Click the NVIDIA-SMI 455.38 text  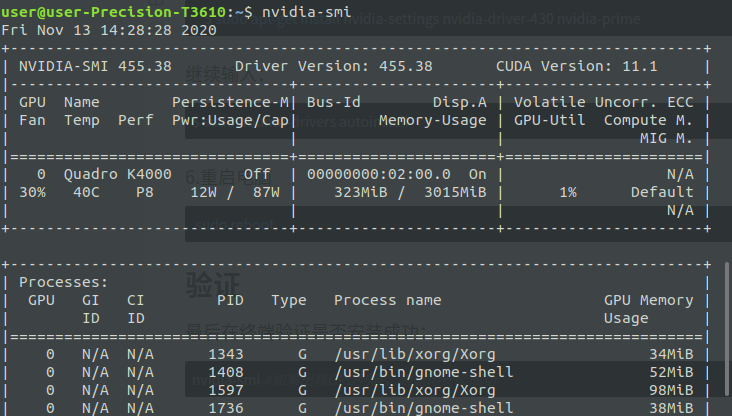coord(95,66)
